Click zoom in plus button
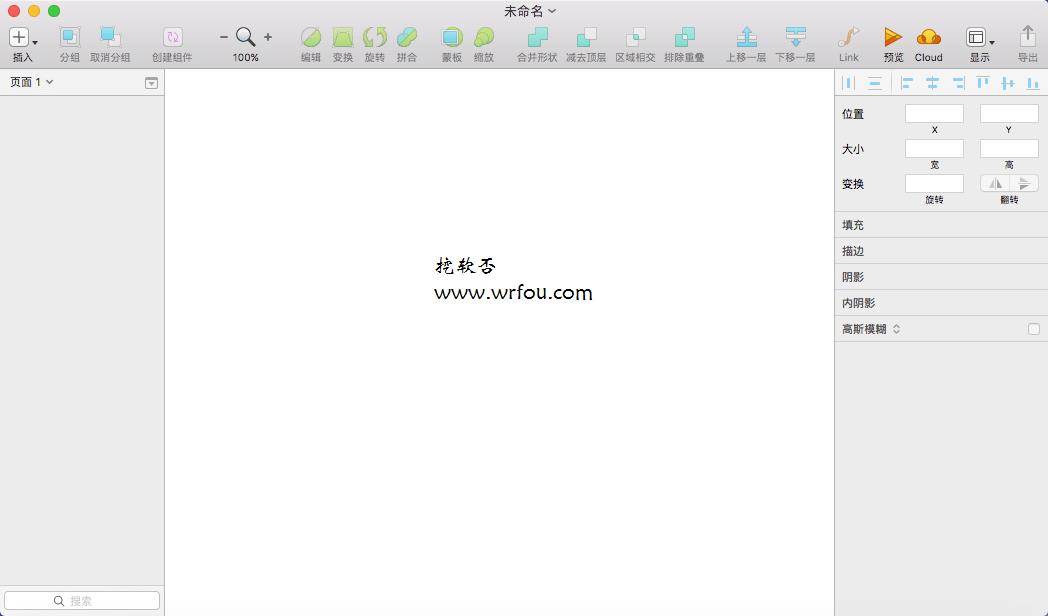 (268, 37)
